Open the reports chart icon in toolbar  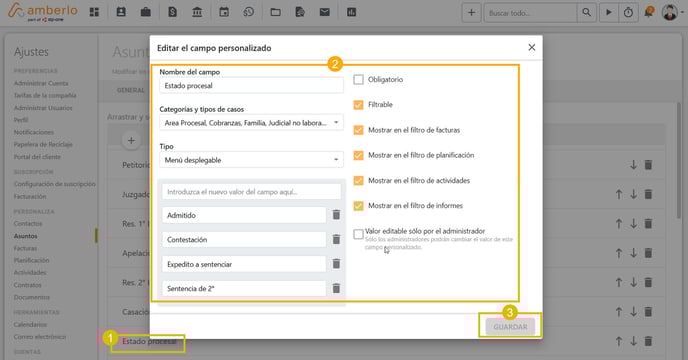(351, 12)
